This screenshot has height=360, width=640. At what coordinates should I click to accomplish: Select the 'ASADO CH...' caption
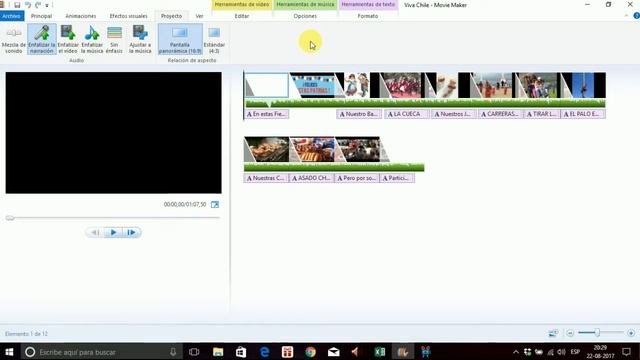pyautogui.click(x=311, y=178)
